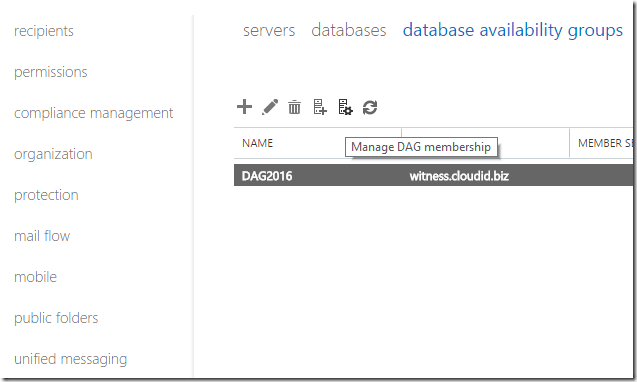Open mail flow section

[42, 236]
